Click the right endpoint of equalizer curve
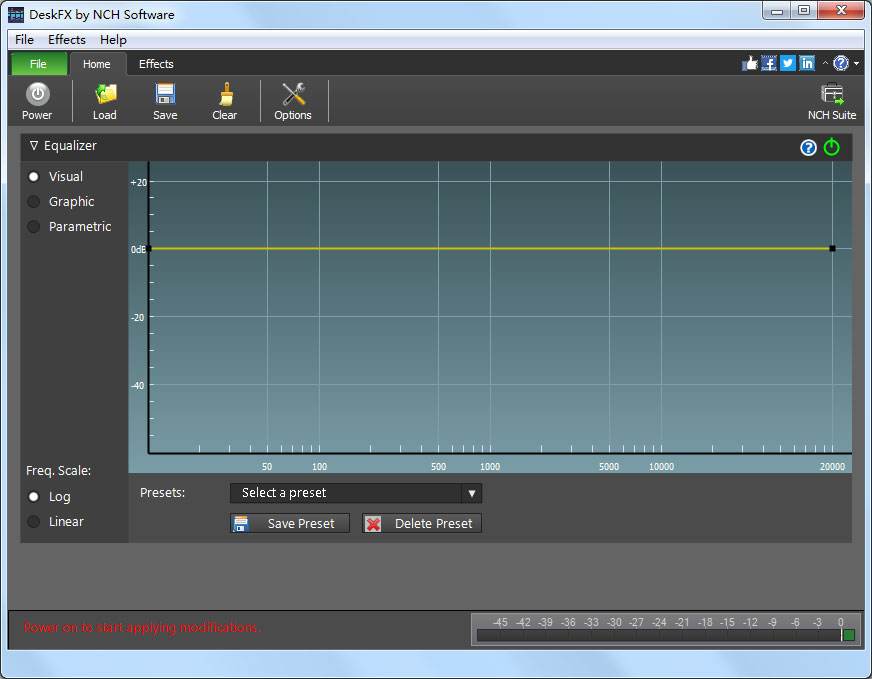Image resolution: width=872 pixels, height=679 pixels. click(833, 249)
